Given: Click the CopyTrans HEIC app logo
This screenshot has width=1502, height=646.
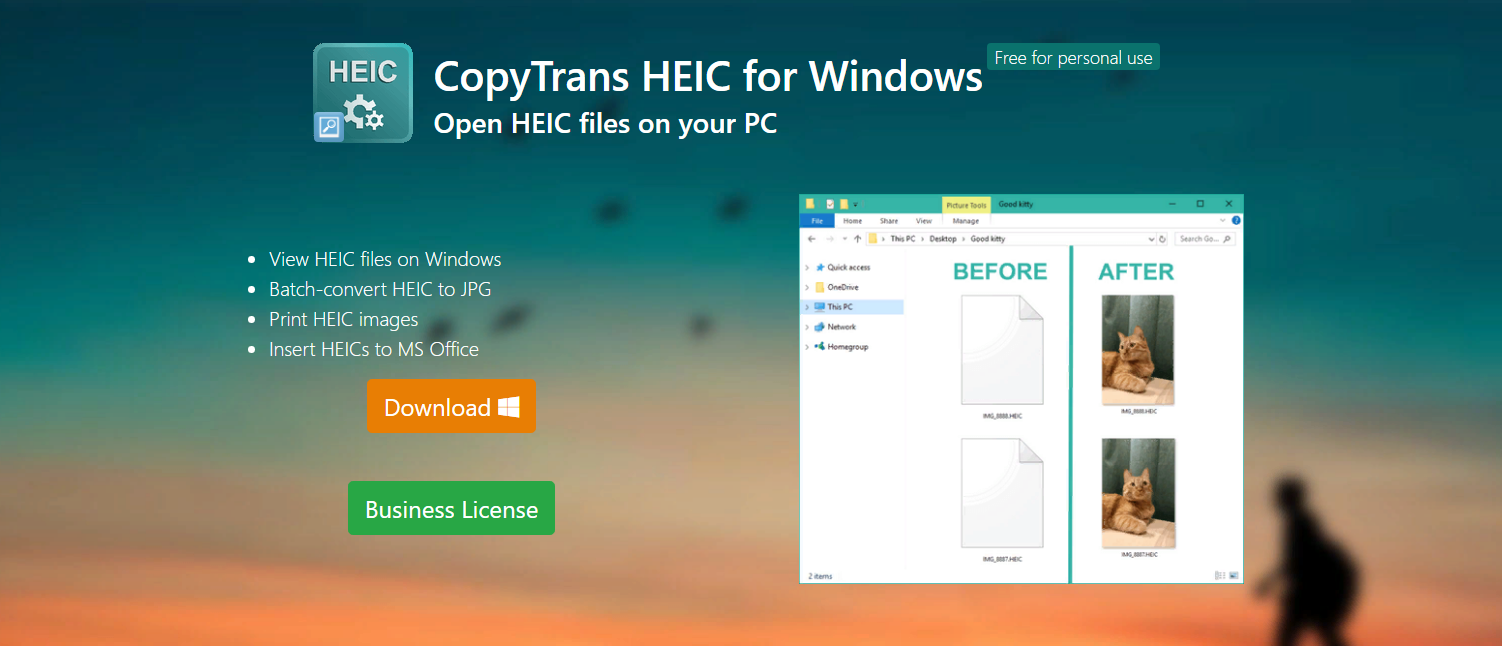Looking at the screenshot, I should pos(363,93).
